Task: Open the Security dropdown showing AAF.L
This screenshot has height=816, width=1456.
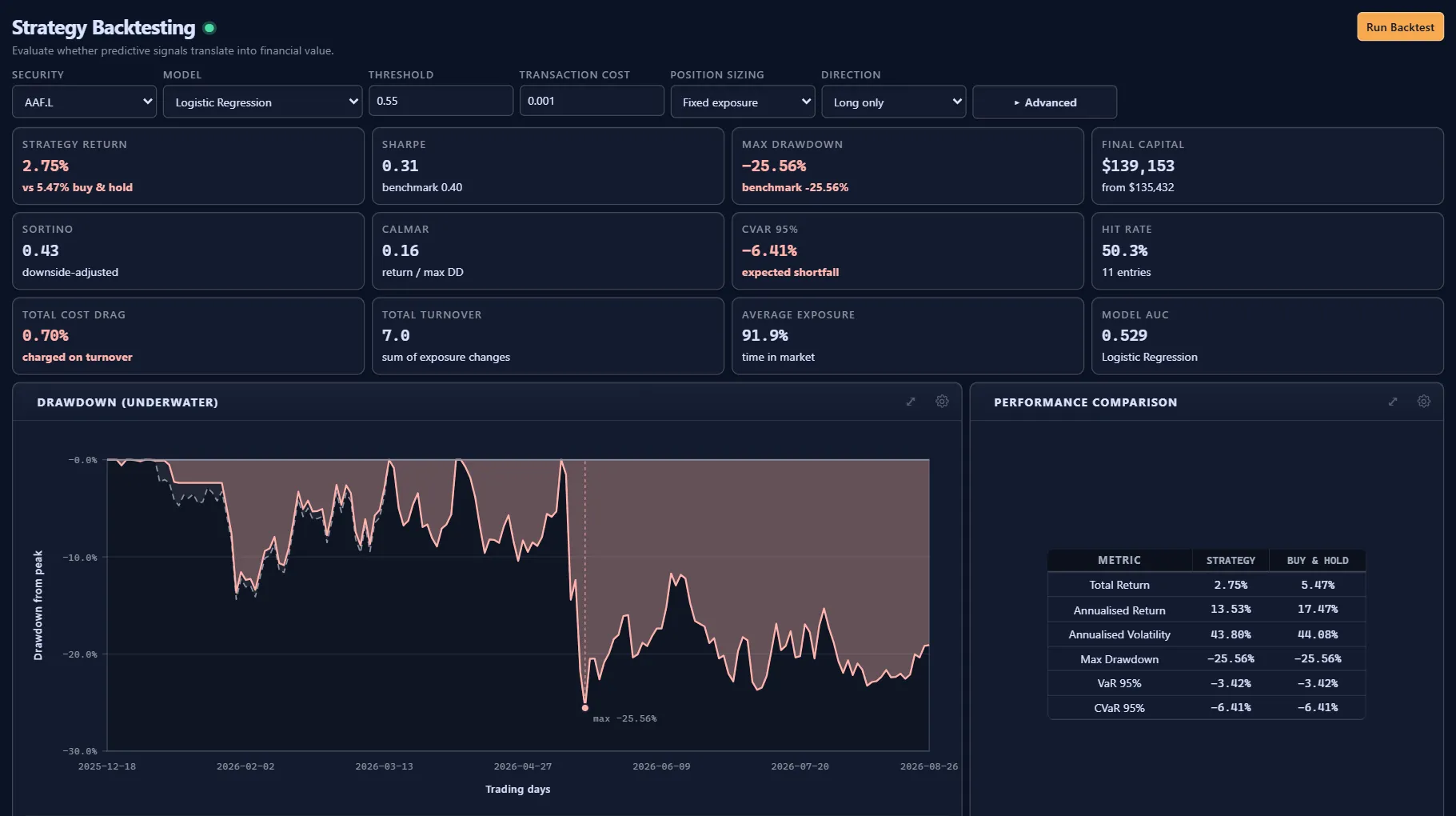Action: pyautogui.click(x=84, y=102)
